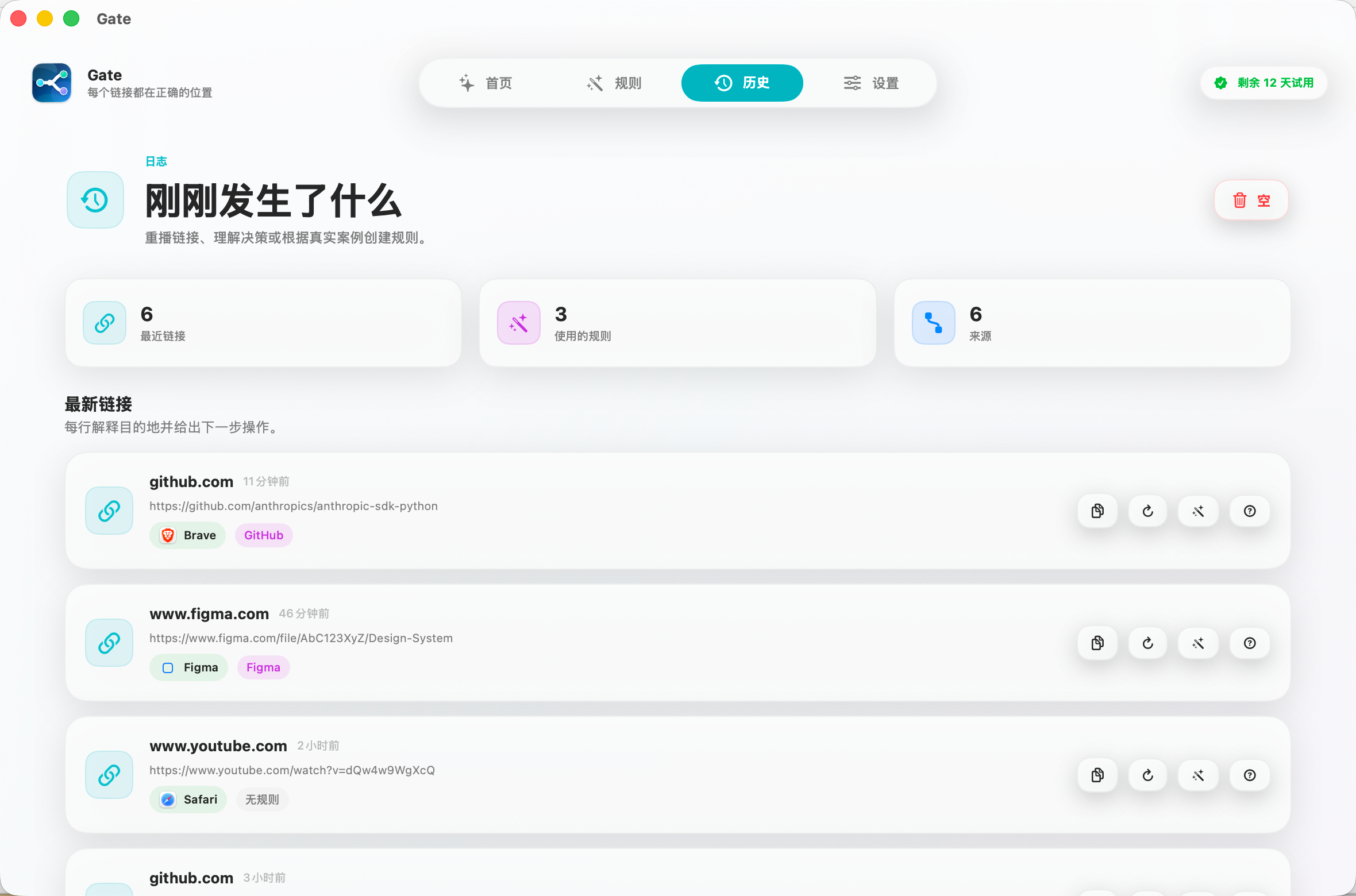This screenshot has height=896, width=1356.
Task: Click the pink Figma rule tag
Action: [x=264, y=667]
